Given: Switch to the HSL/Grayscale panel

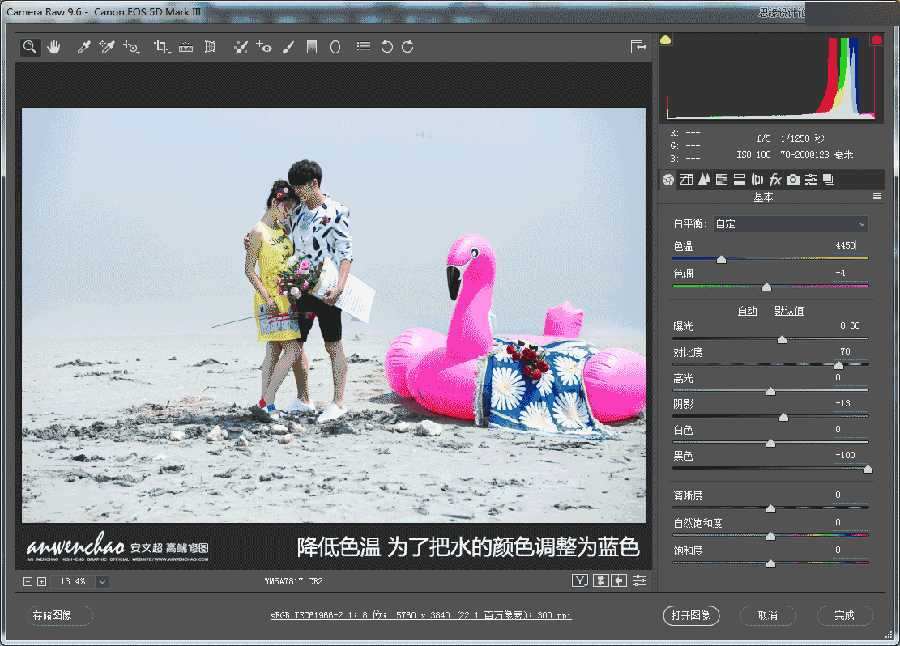Looking at the screenshot, I should pos(722,179).
